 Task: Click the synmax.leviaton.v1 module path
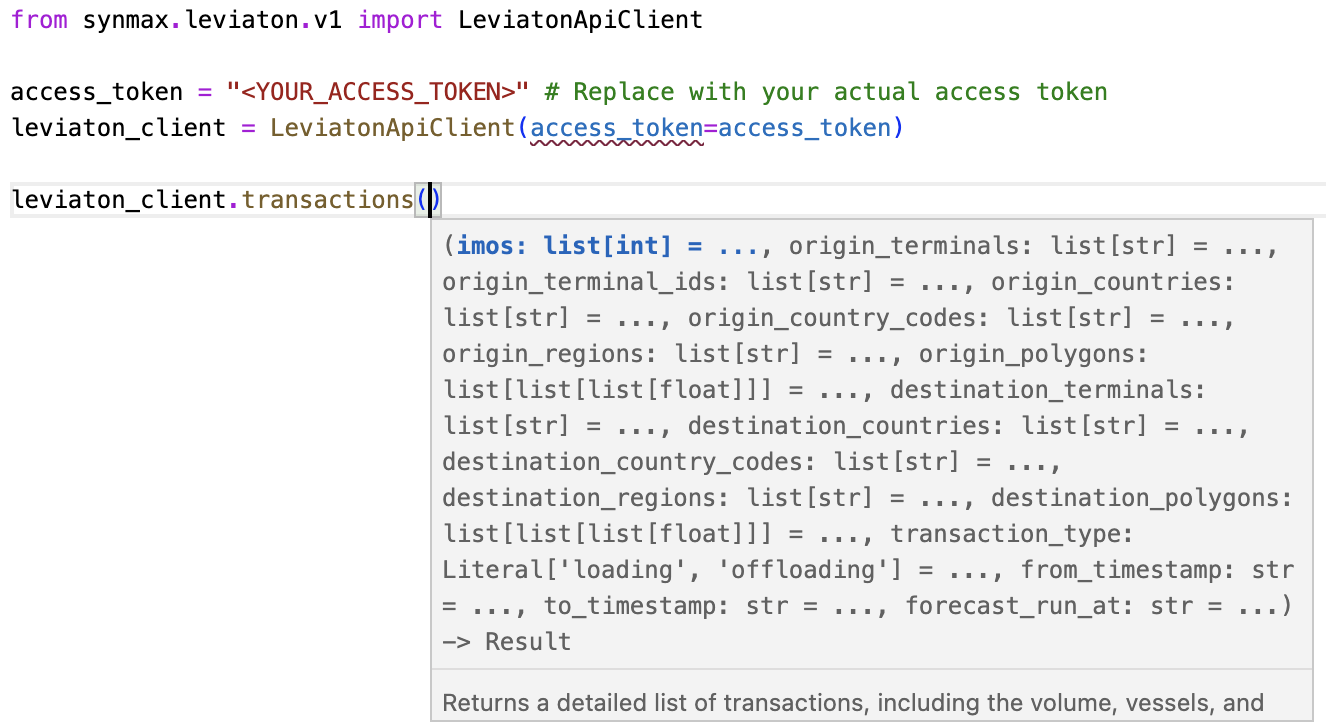click(214, 19)
